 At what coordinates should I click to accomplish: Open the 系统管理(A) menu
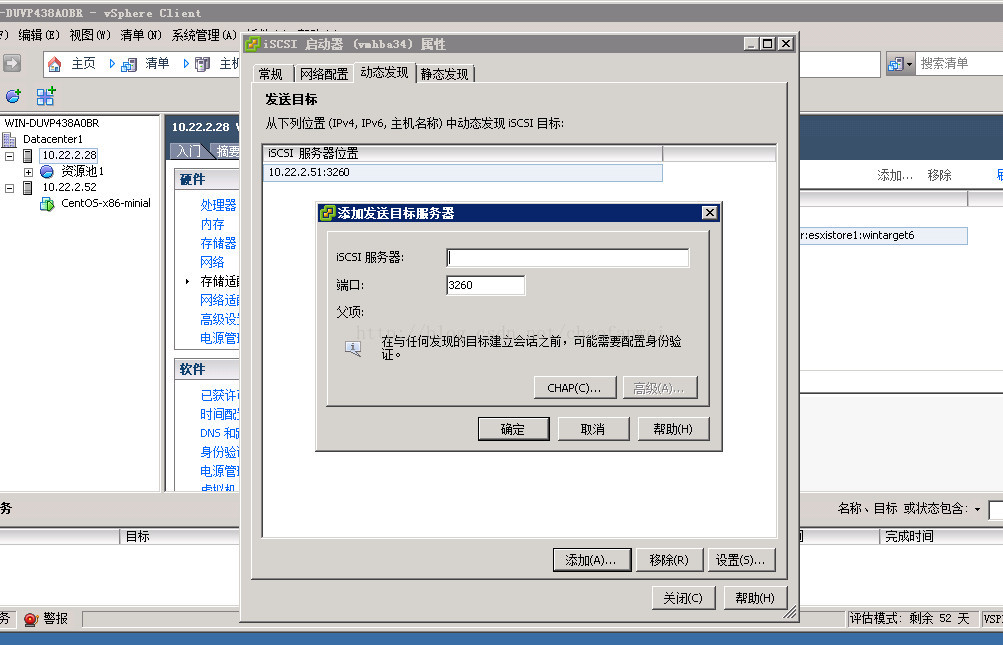pyautogui.click(x=204, y=35)
